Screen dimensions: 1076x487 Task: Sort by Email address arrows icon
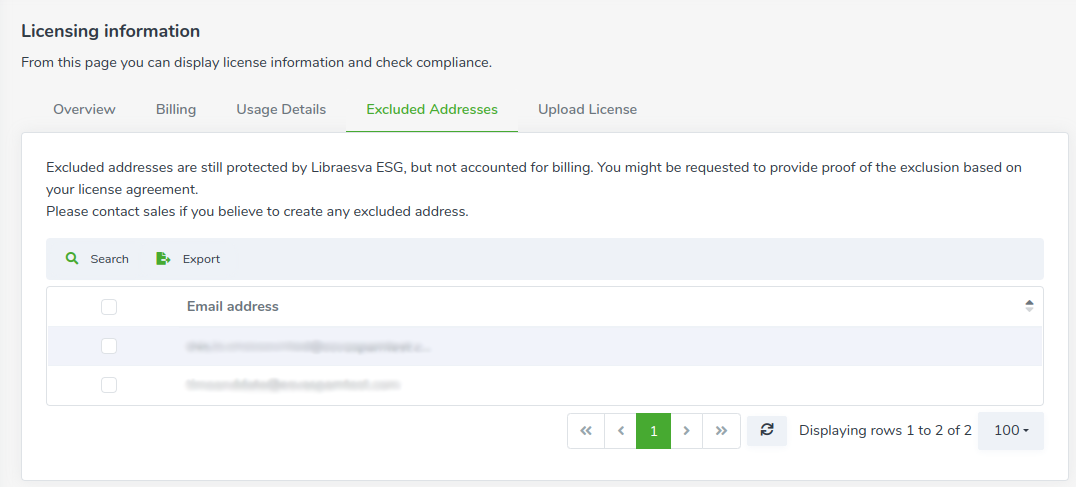pos(1029,306)
